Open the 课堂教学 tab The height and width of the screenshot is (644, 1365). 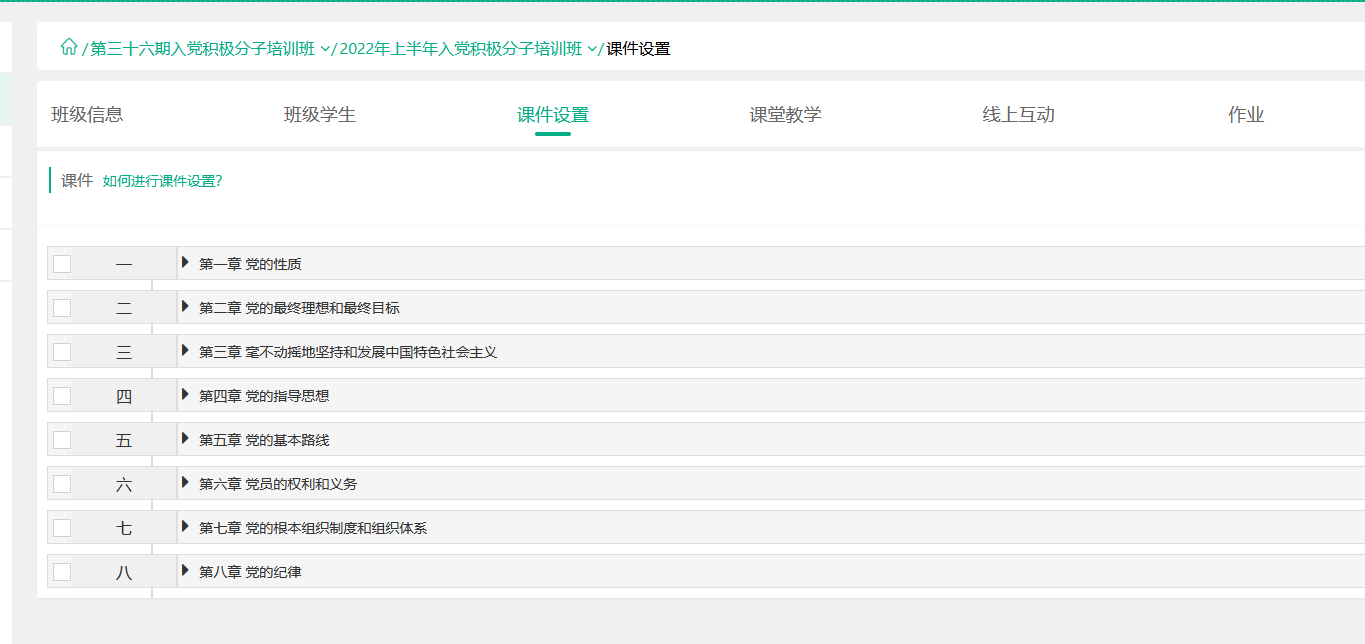pyautogui.click(x=785, y=114)
